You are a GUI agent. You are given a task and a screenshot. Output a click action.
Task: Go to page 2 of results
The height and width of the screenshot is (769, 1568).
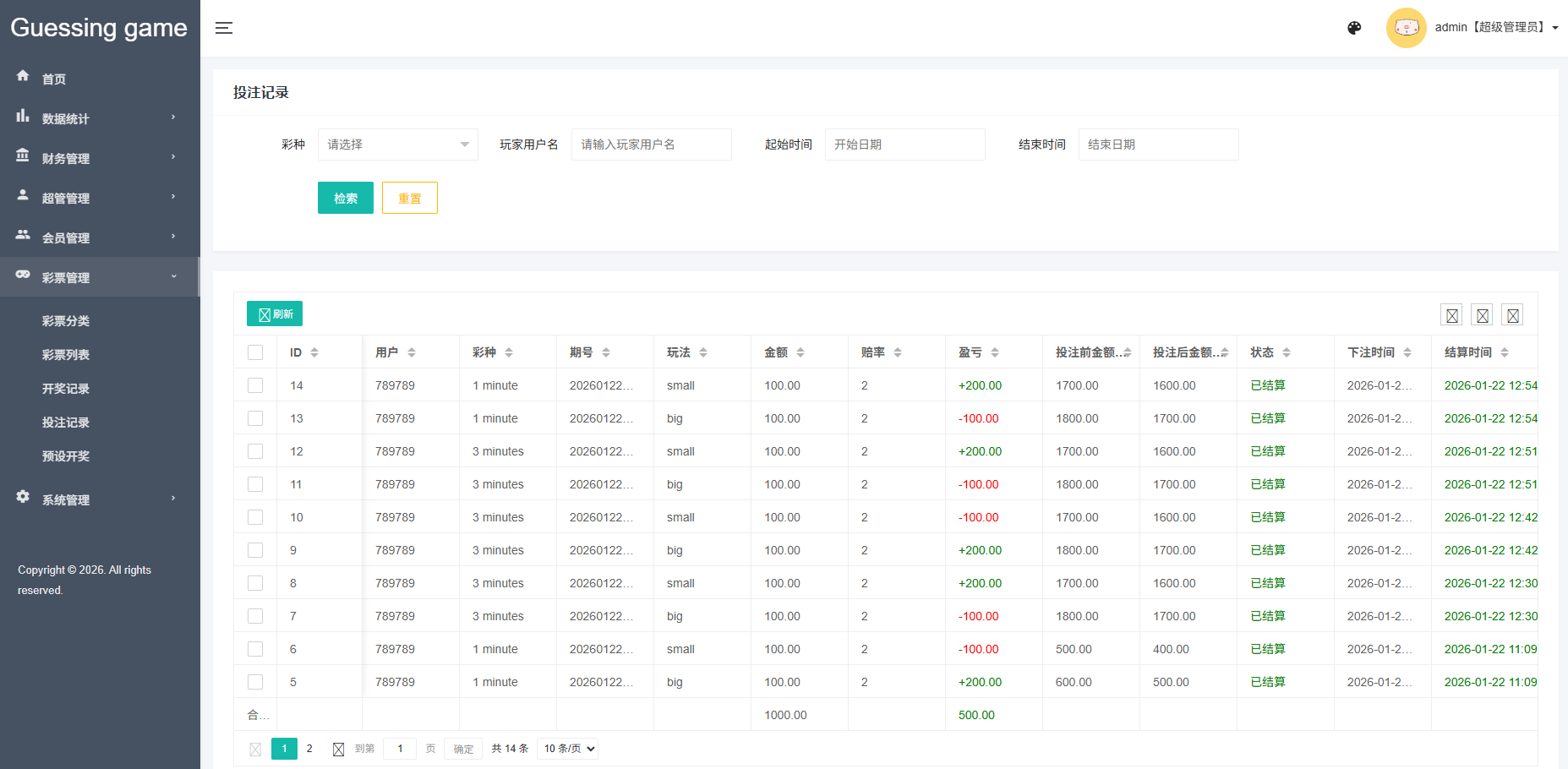click(309, 749)
